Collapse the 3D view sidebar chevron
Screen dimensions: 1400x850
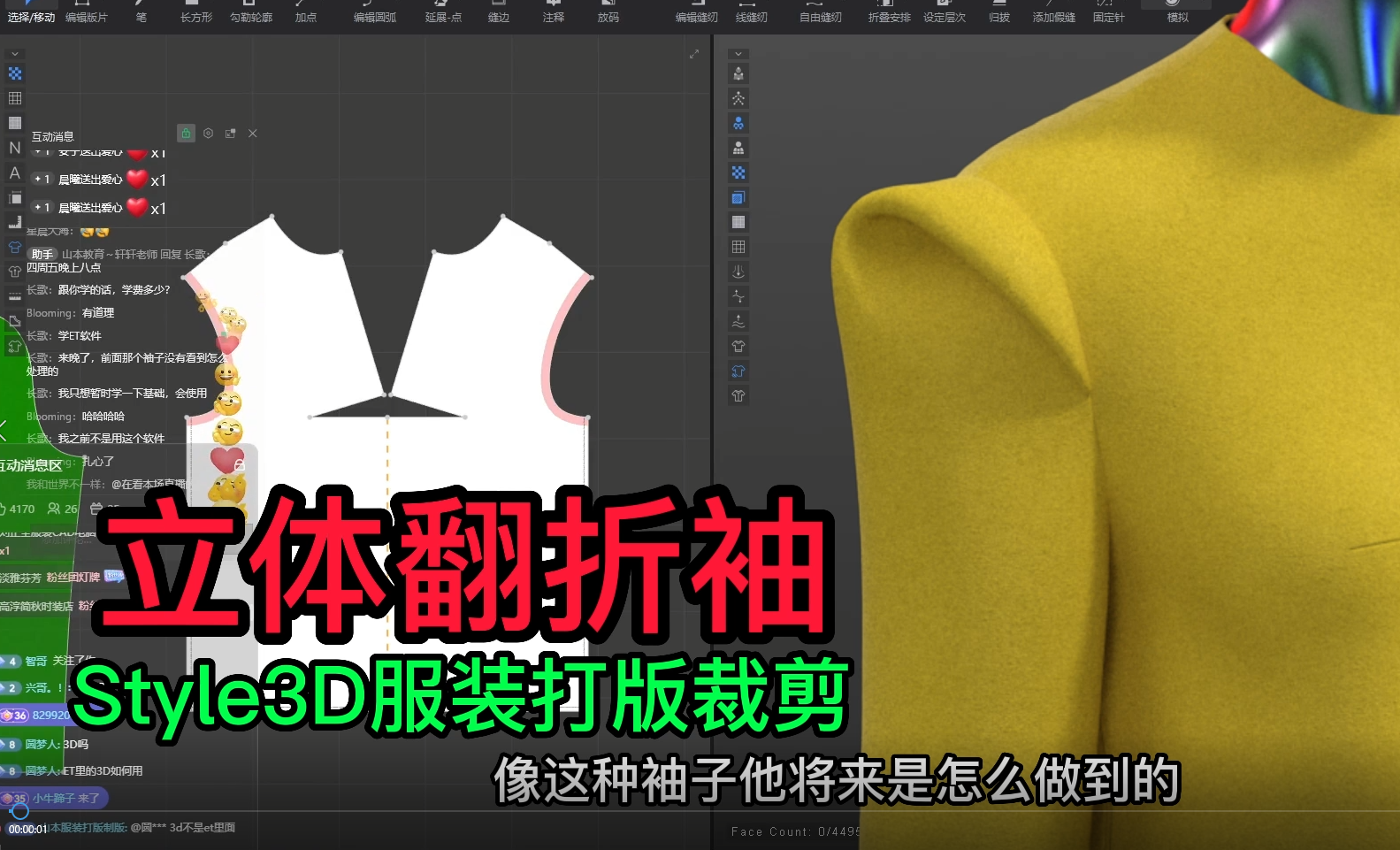pos(738,54)
